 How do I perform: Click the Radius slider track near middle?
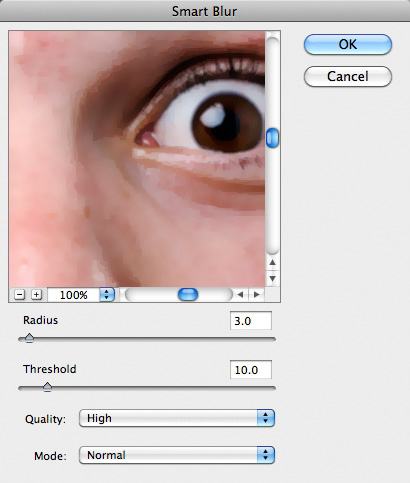(x=147, y=339)
